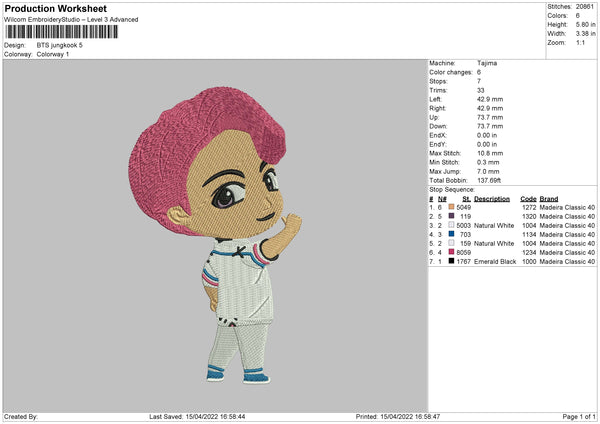This screenshot has height=424, width=600.
Task: Click the Last Saved timestamp
Action: [x=197, y=417]
